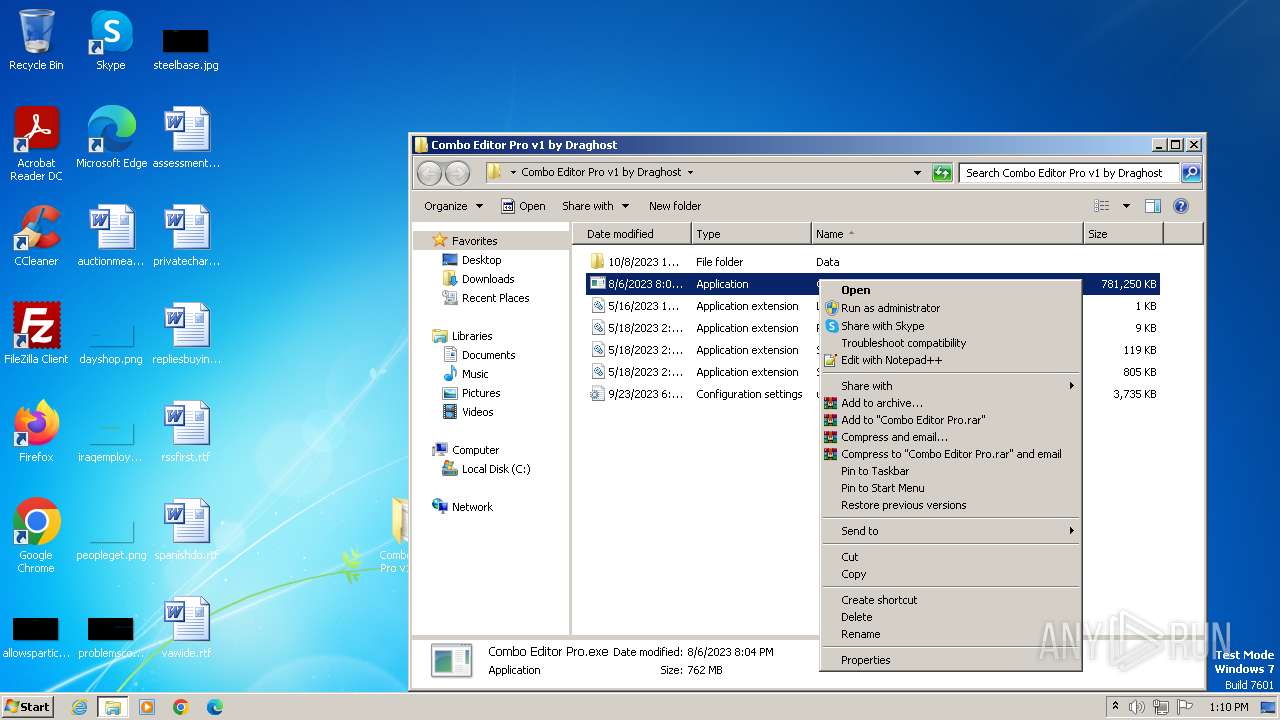Select Add to "Combo Editor Pro.rar"

coord(950,420)
